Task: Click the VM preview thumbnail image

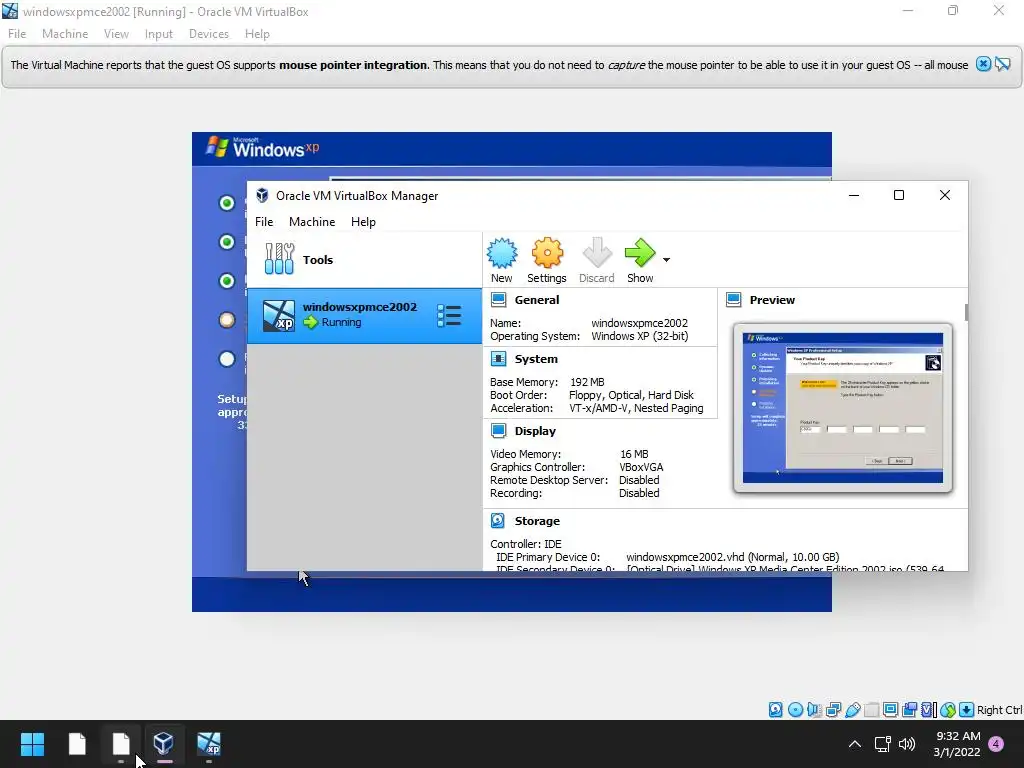Action: click(x=842, y=408)
